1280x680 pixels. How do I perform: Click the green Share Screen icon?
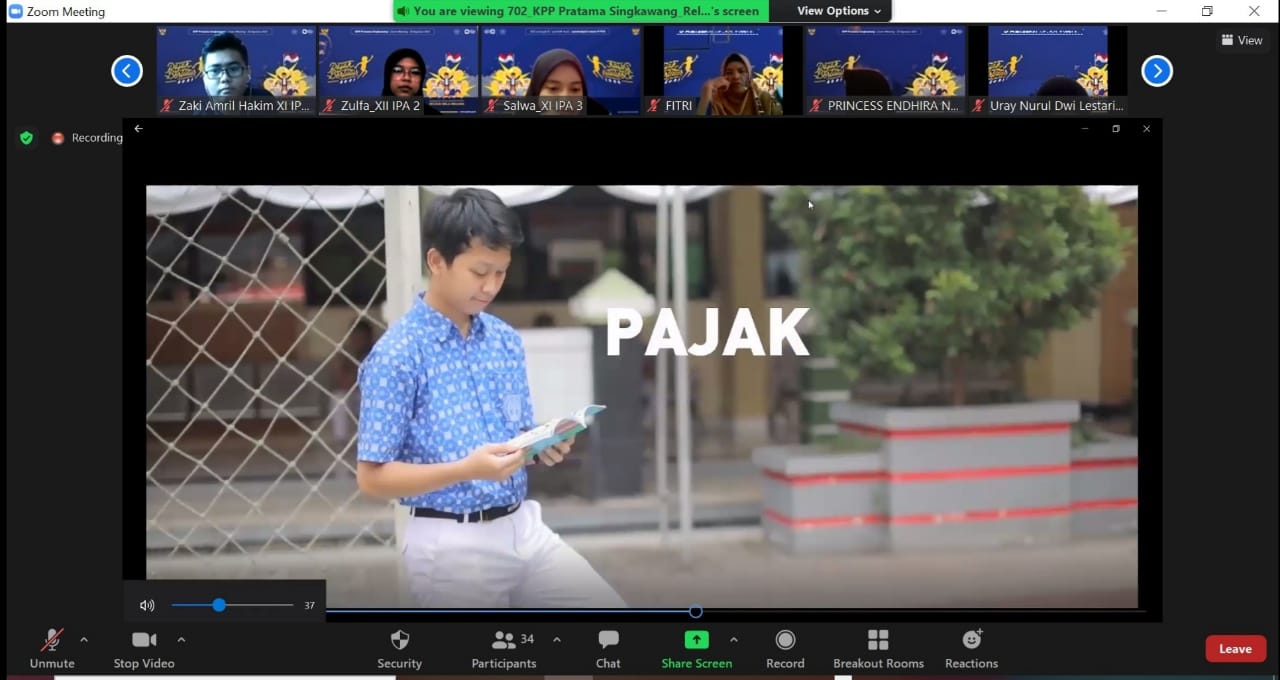pos(696,641)
